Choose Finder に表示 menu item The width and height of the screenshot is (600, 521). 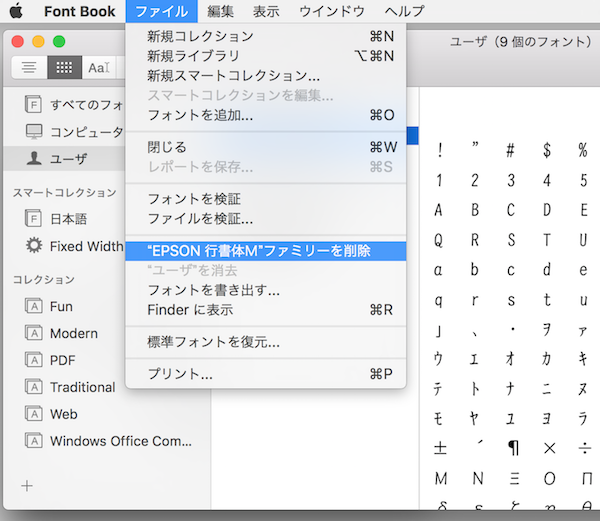click(266, 309)
